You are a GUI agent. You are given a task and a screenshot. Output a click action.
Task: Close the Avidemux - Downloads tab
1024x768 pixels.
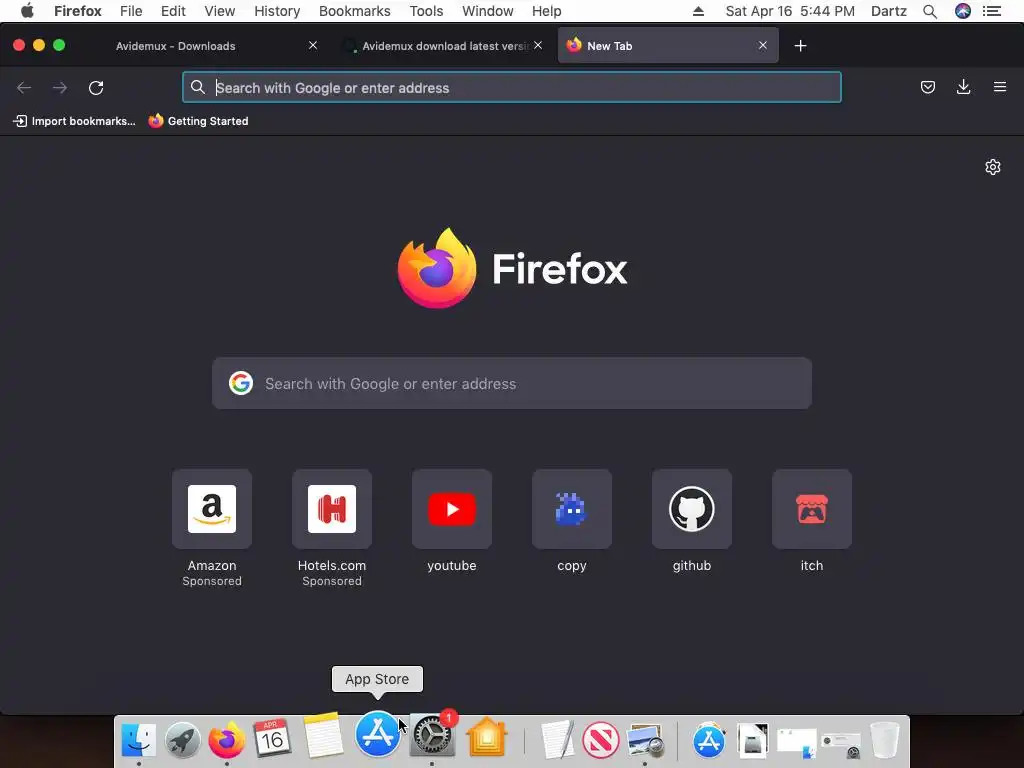(x=313, y=45)
